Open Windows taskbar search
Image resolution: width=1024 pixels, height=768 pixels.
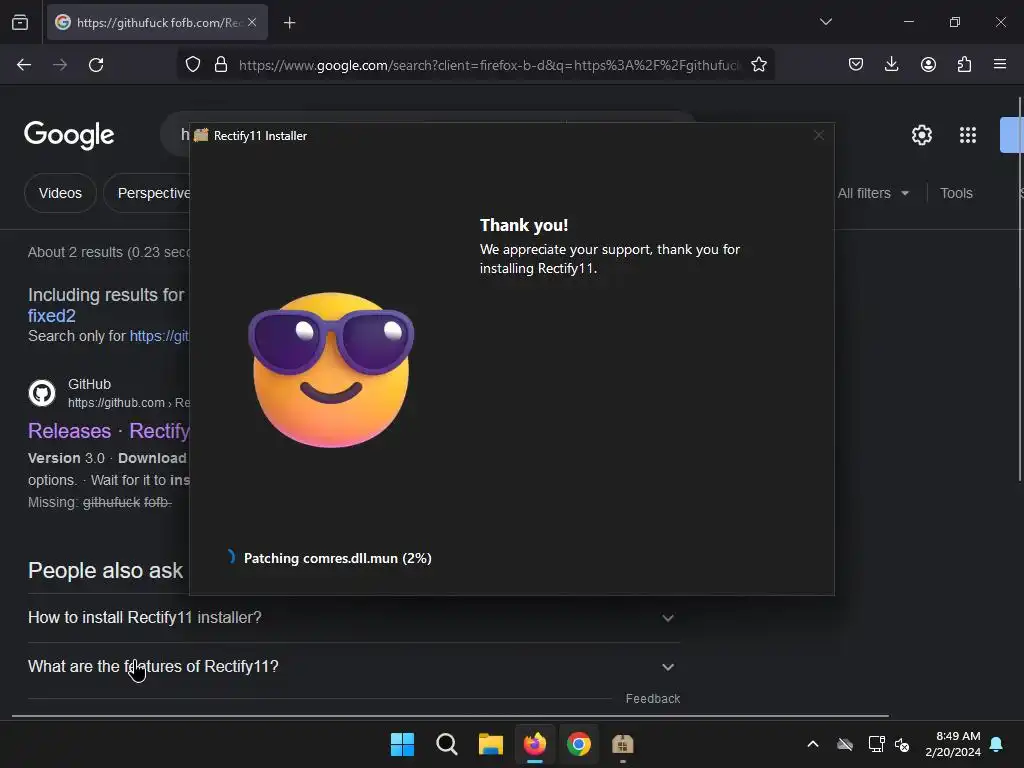(x=447, y=744)
